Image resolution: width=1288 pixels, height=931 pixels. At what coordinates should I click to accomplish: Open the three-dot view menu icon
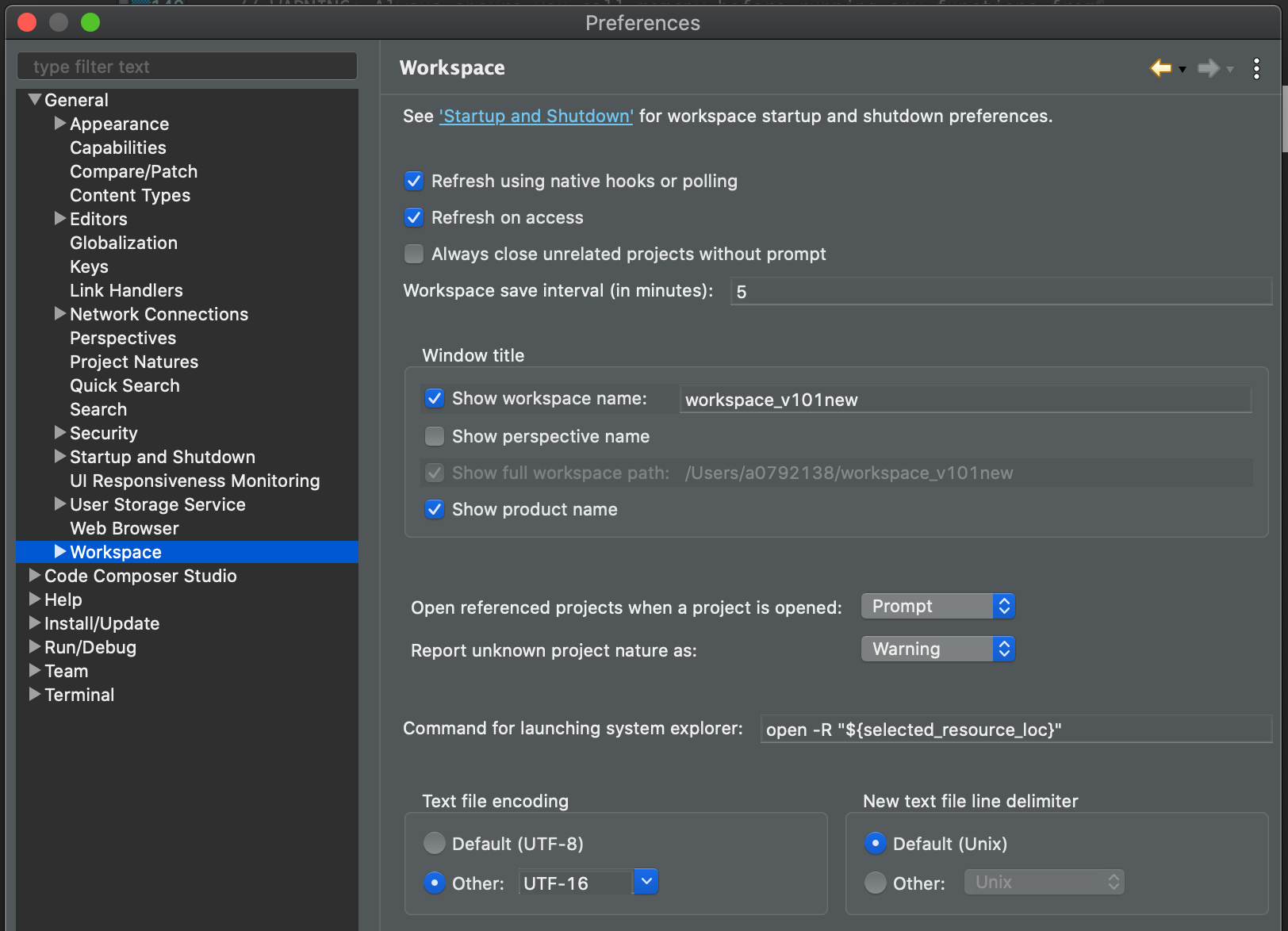click(1256, 69)
